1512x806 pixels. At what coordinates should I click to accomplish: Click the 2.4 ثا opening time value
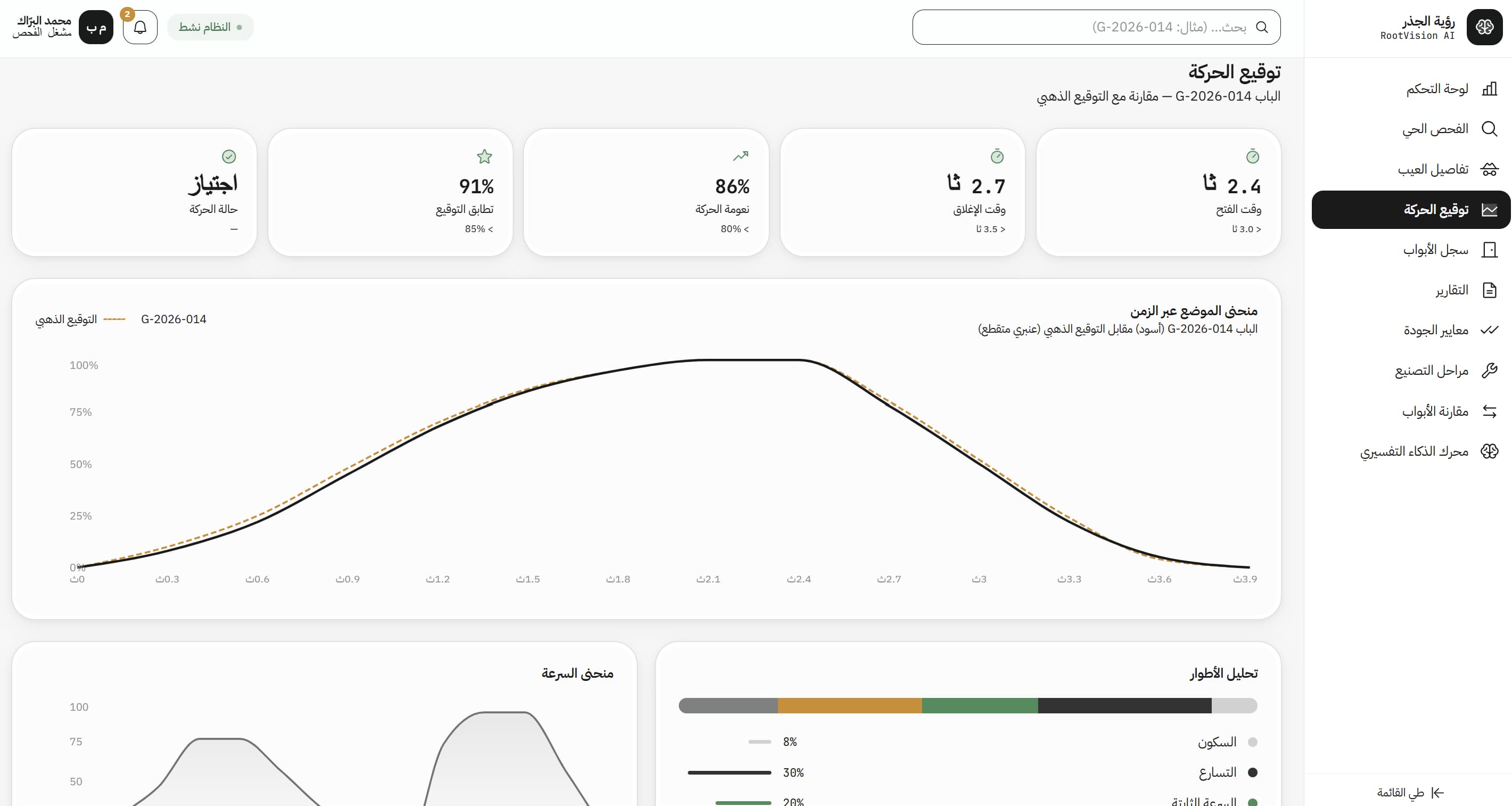1231,184
